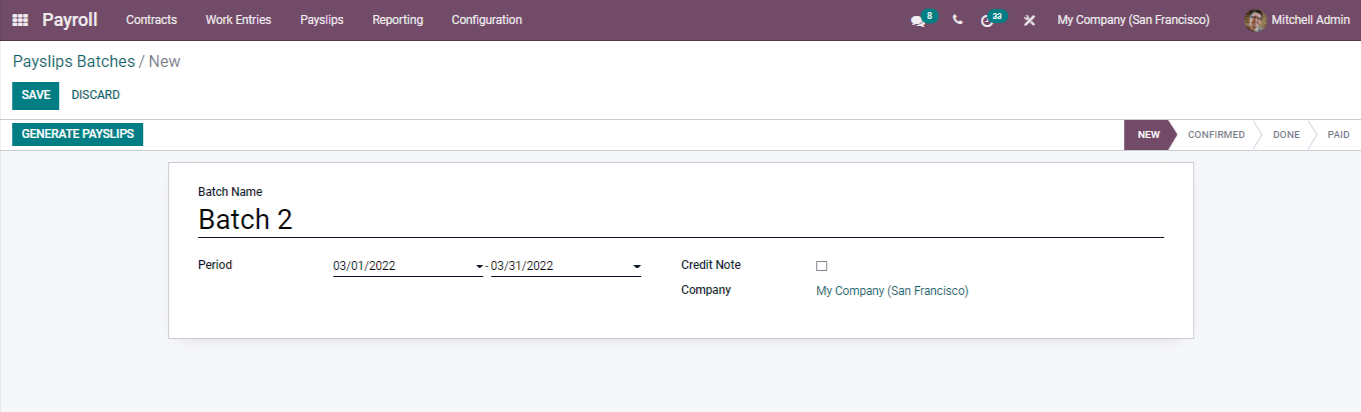Open the conversations chat icon

[x=918, y=20]
